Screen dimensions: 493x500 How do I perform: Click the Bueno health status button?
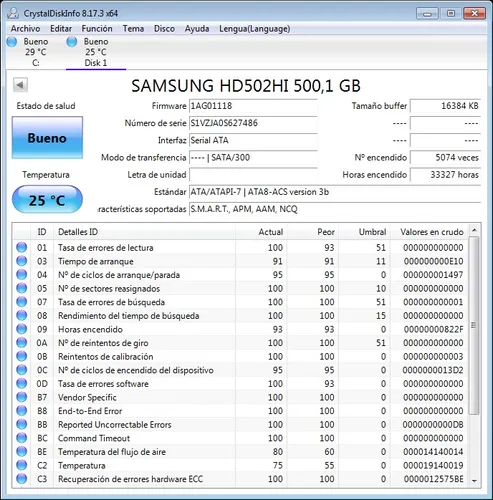click(47, 138)
